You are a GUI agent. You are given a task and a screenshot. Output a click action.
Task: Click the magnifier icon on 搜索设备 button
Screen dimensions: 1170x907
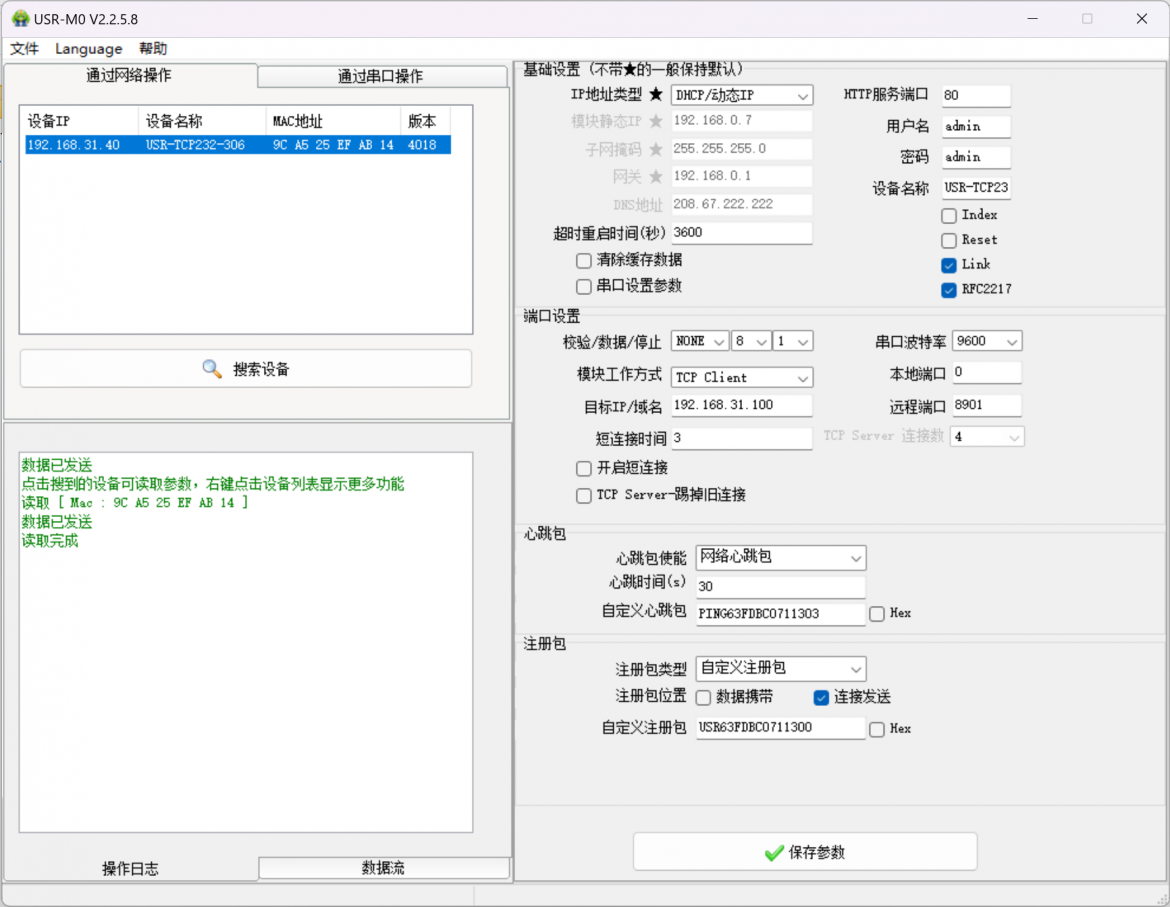[212, 369]
